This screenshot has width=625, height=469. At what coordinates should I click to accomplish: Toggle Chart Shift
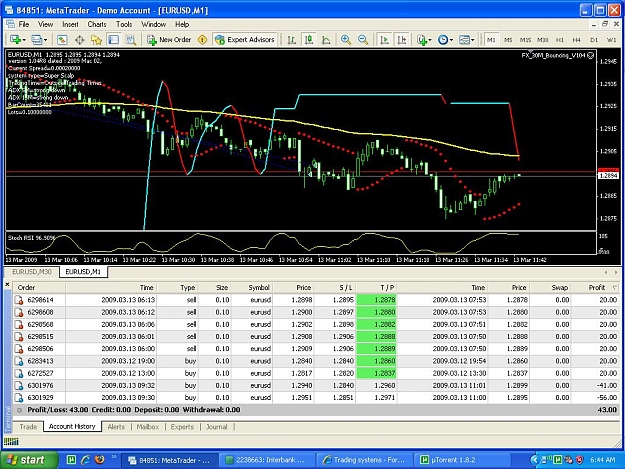(x=402, y=40)
